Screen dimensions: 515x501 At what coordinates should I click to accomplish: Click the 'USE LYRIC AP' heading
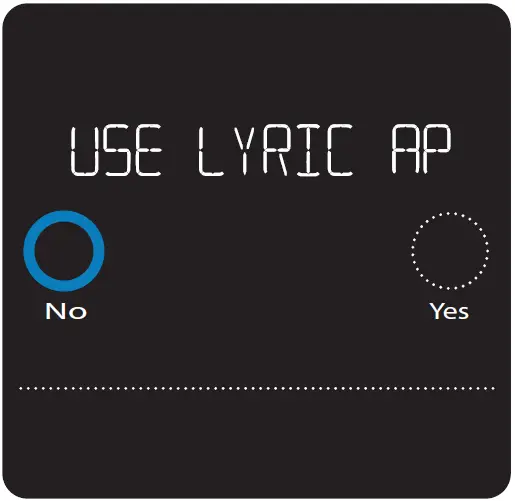coord(261,150)
